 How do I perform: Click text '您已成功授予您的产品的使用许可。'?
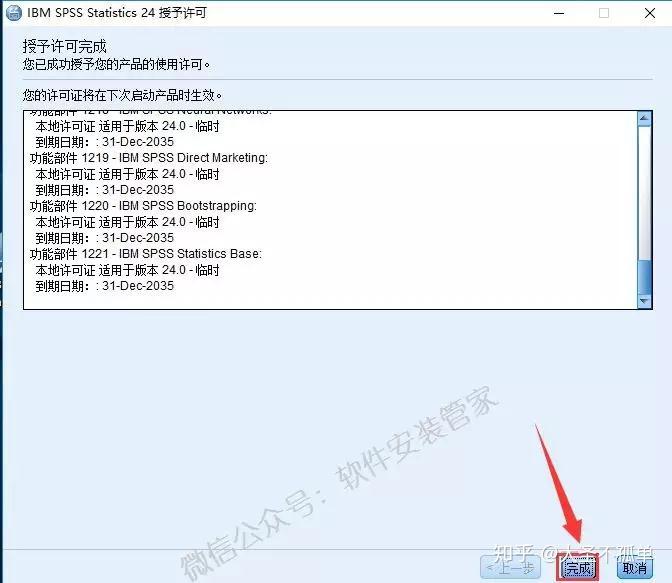[x=116, y=64]
